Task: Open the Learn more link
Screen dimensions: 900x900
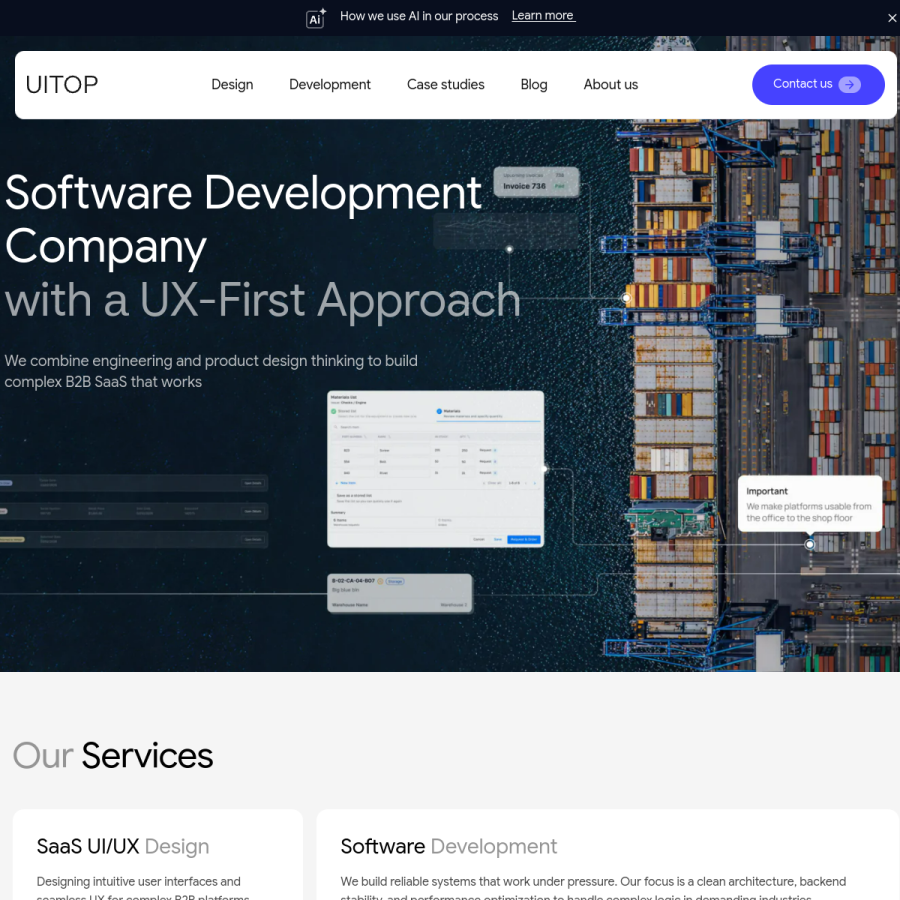Action: tap(543, 15)
